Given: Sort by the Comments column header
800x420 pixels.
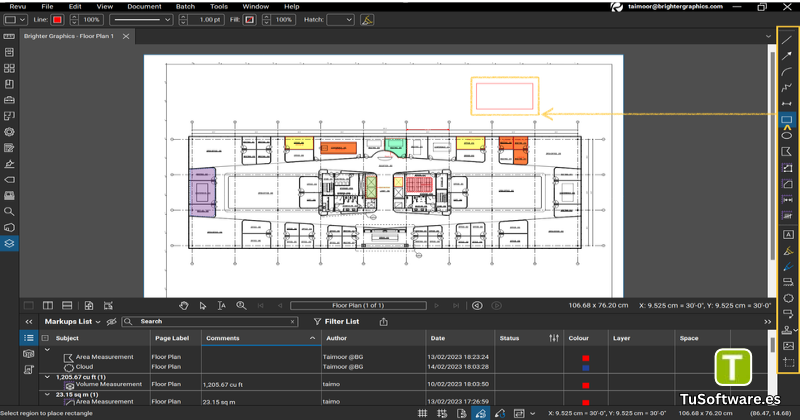Looking at the screenshot, I should [x=222, y=338].
